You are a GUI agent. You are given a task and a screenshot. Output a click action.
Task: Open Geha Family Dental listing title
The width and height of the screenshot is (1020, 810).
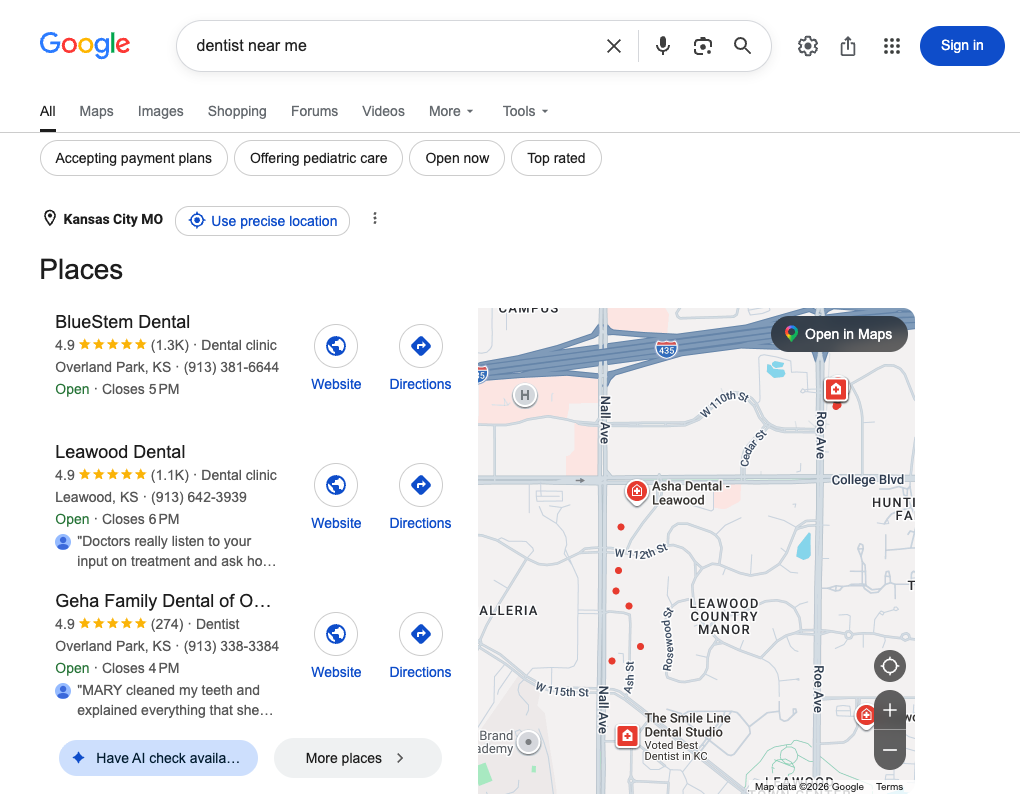point(163,601)
